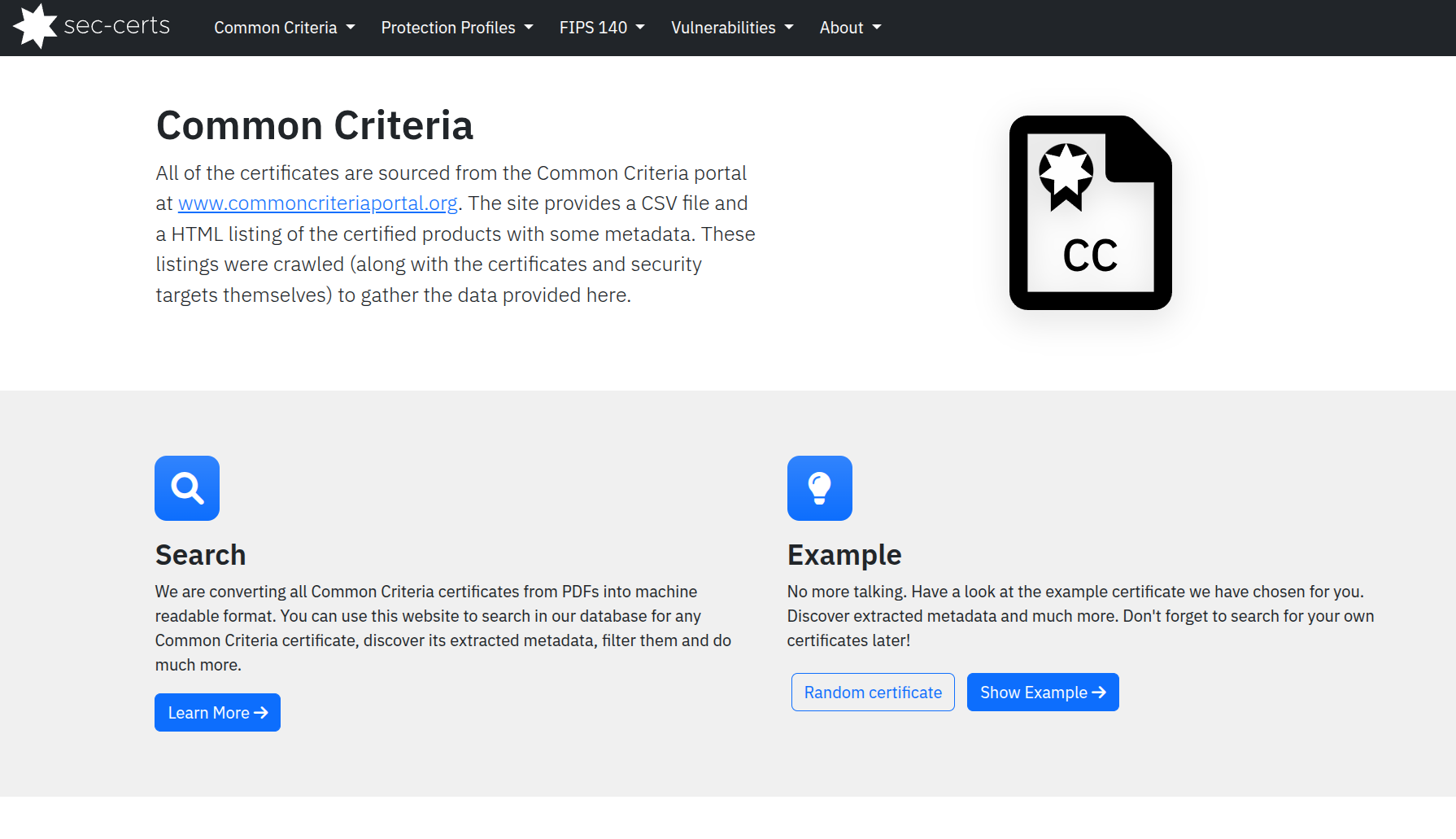Click the sec-certs brand name text
The width and height of the screenshot is (1456, 839).
[117, 26]
